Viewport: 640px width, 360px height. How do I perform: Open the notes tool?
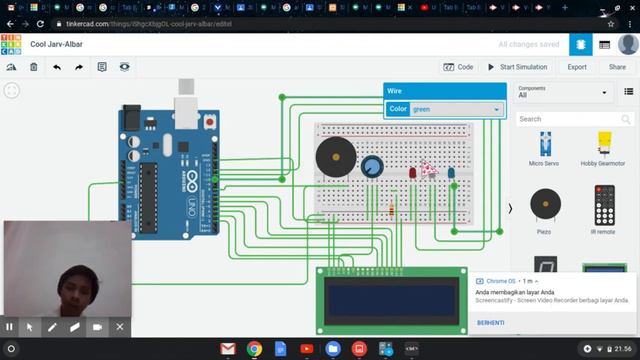click(x=102, y=67)
